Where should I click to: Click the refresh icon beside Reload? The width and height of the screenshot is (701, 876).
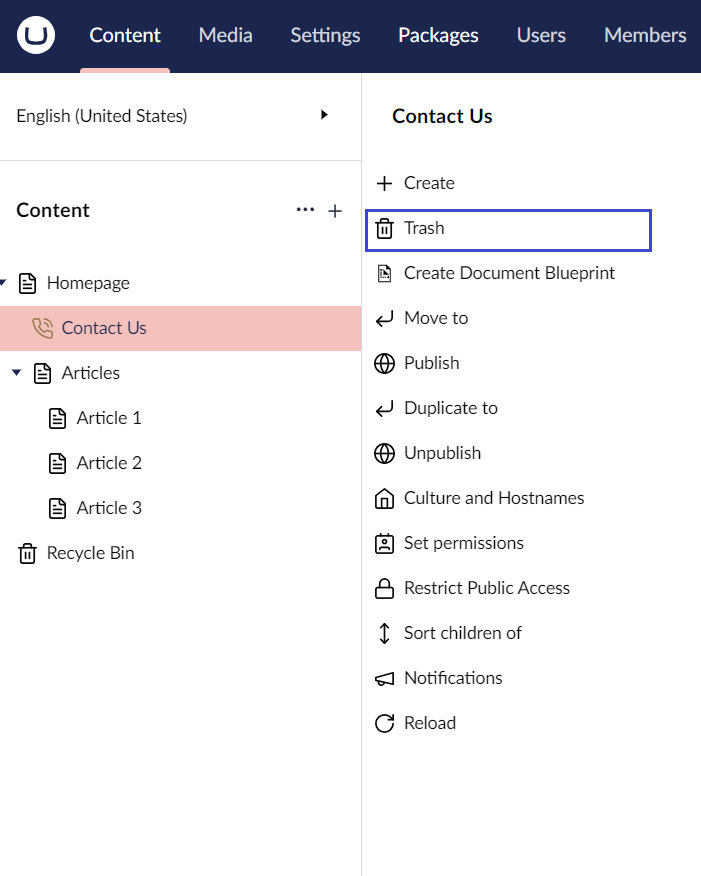tap(385, 723)
